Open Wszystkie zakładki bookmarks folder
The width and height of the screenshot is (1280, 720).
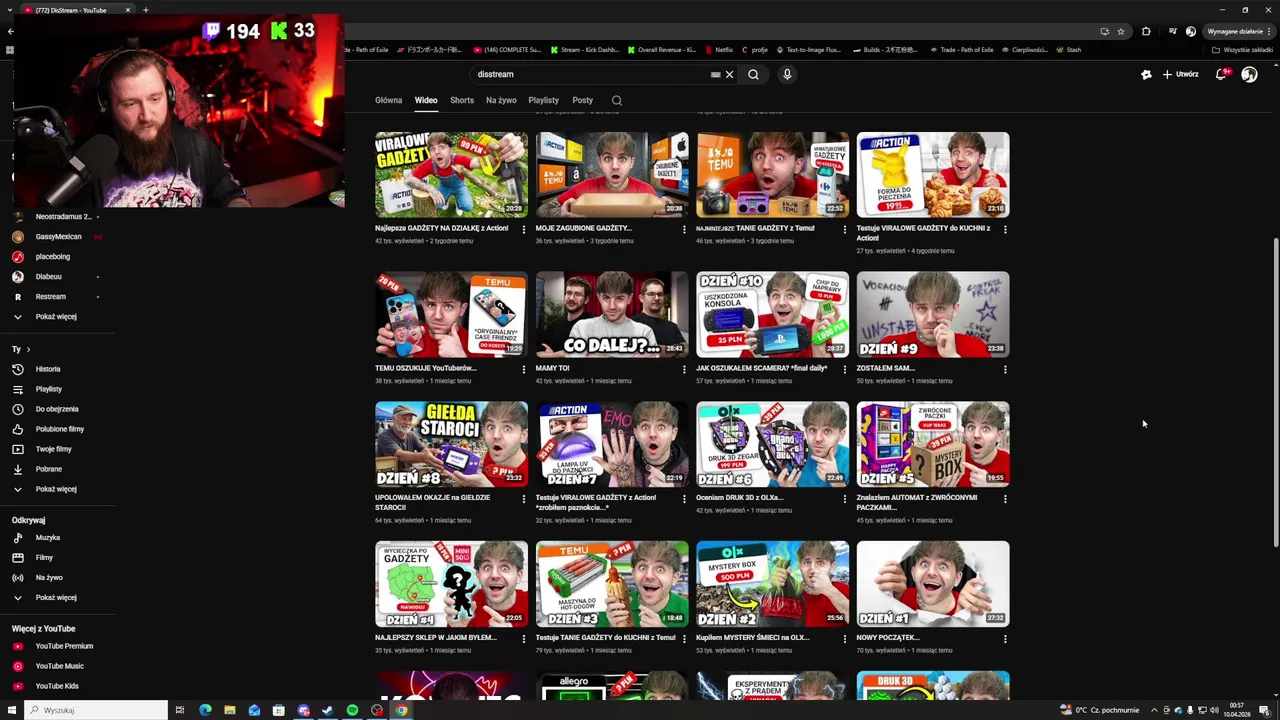[x=1243, y=50]
